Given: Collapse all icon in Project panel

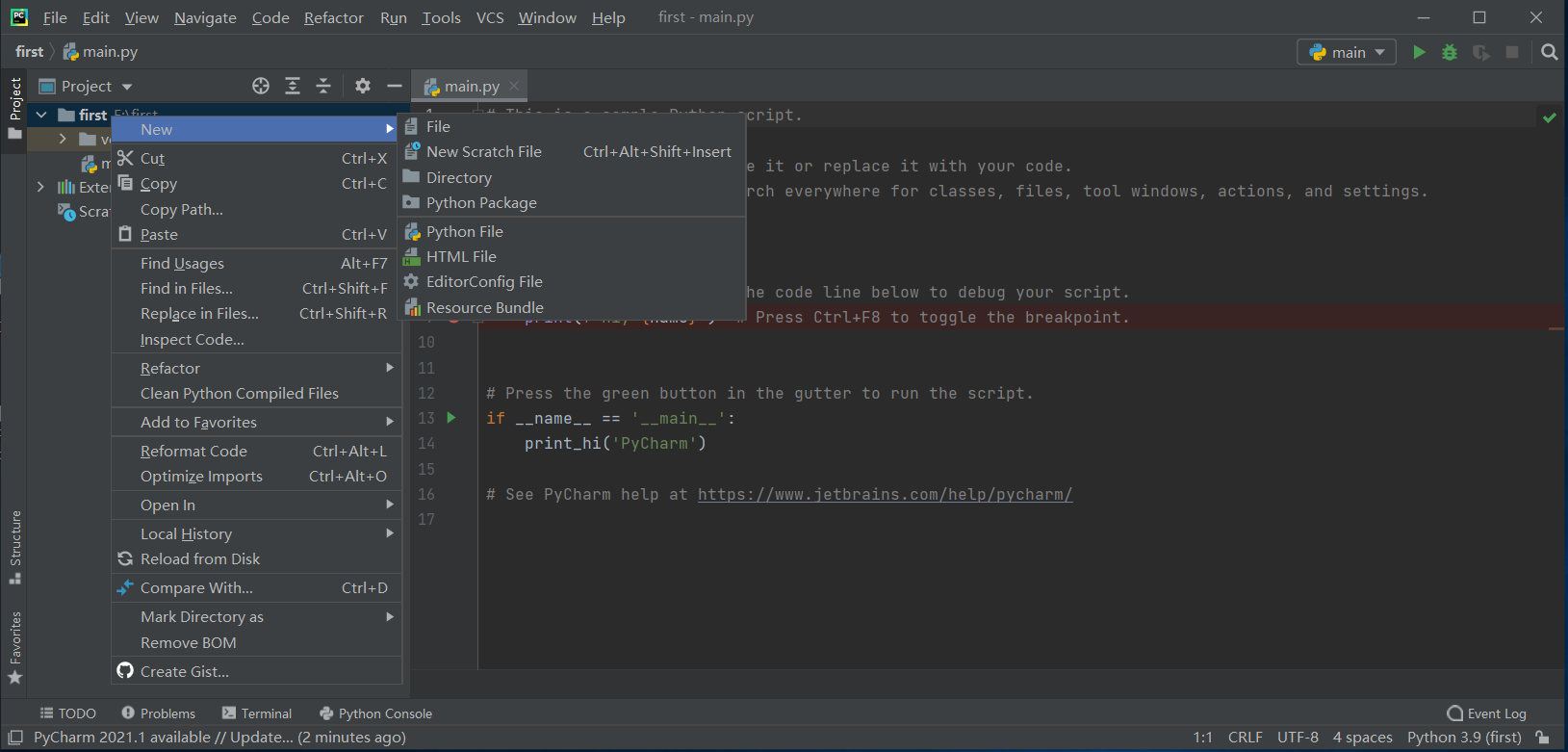Looking at the screenshot, I should (x=323, y=86).
